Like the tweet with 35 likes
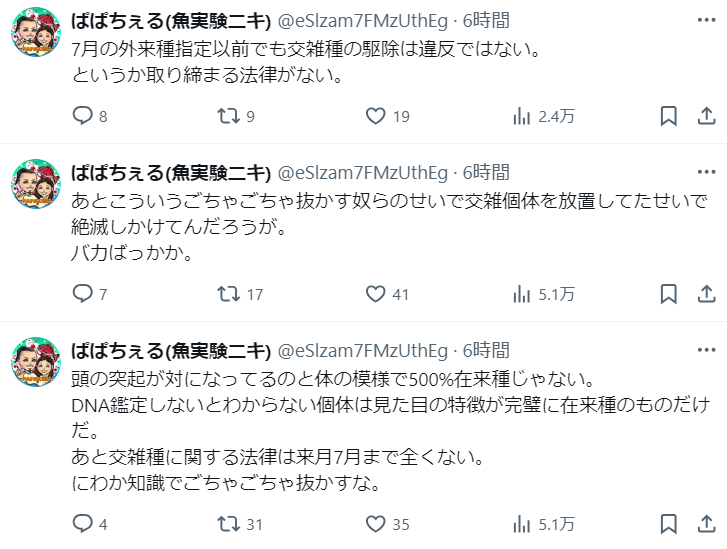The width and height of the screenshot is (727, 549). tap(375, 523)
